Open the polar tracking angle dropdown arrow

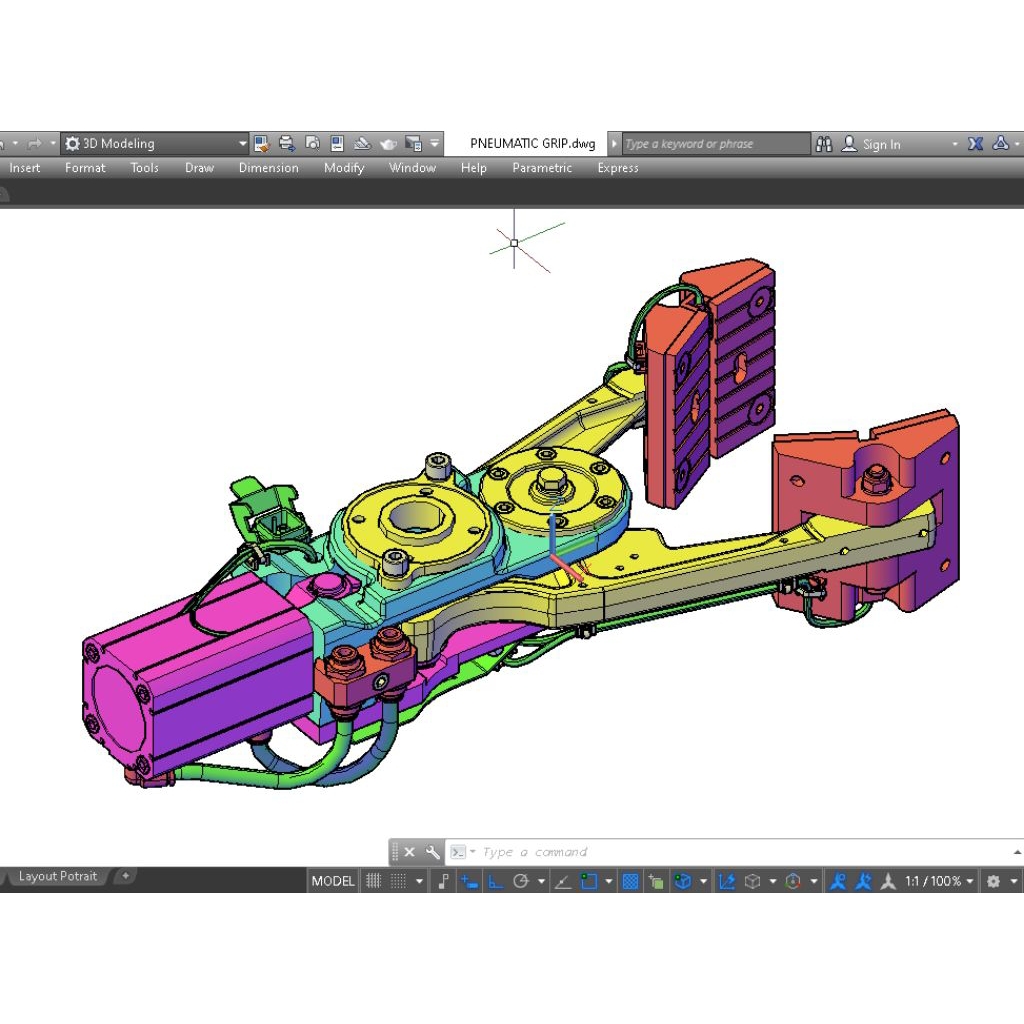541,881
